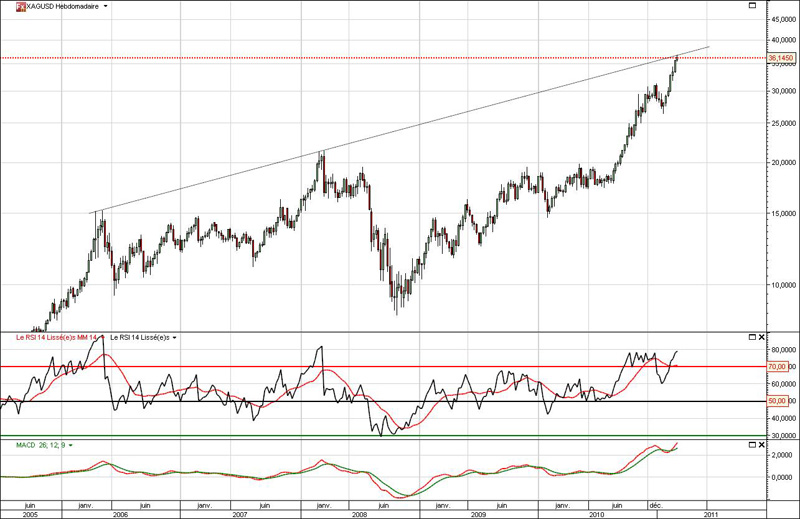Close the MACD indicator panel

click(762, 443)
